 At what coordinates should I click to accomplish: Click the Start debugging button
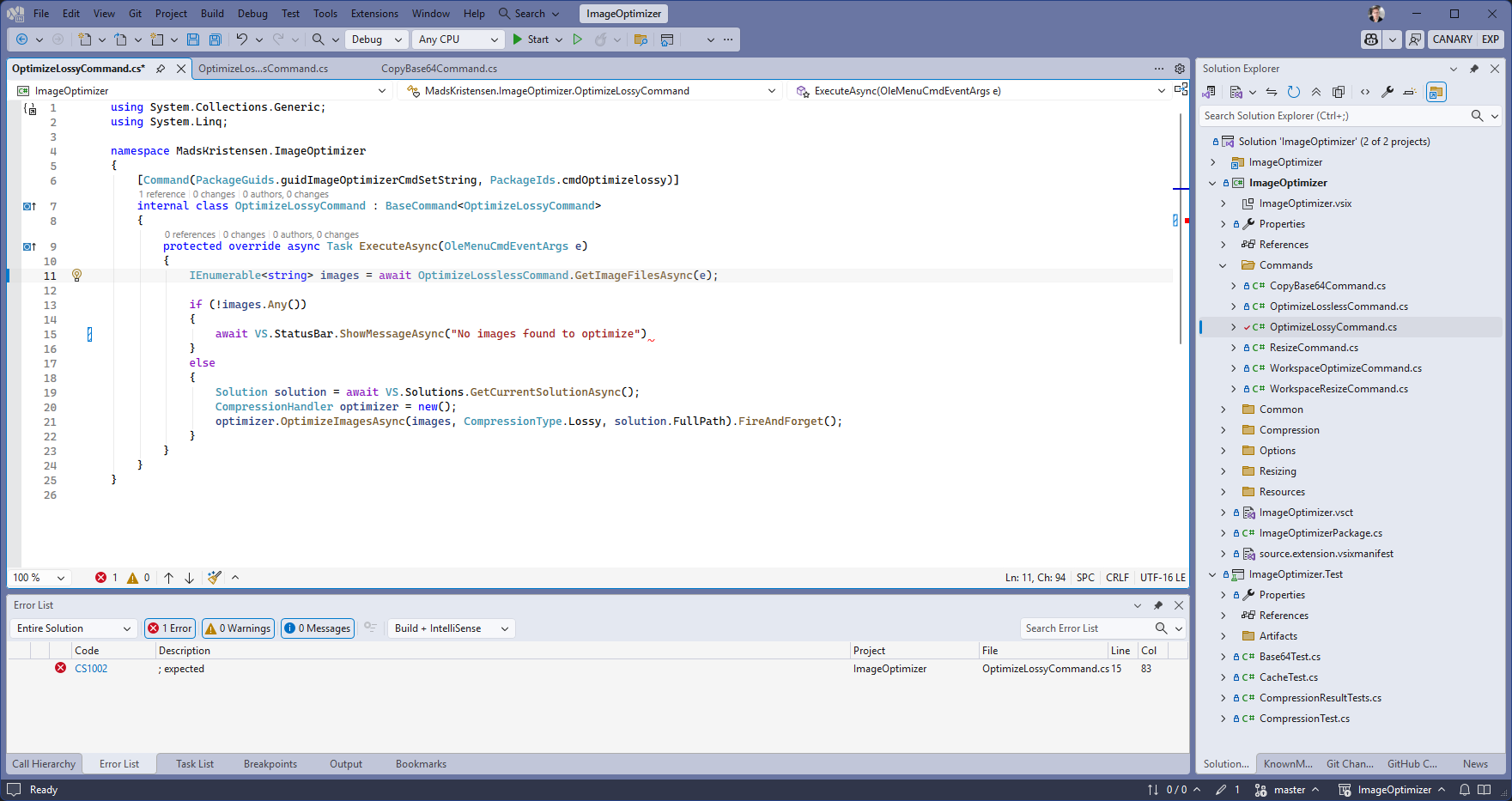530,39
